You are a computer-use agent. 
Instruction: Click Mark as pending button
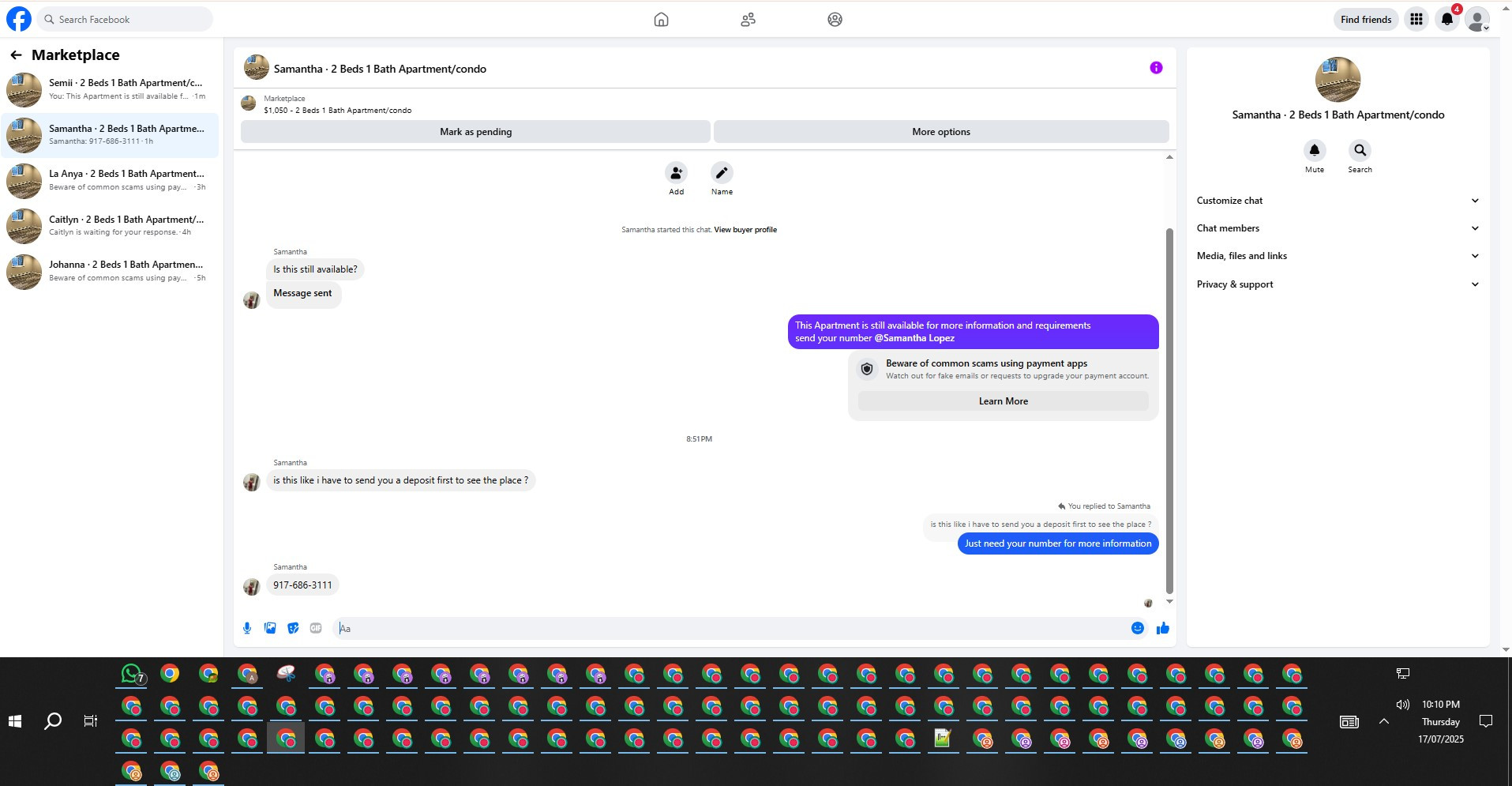click(x=475, y=132)
